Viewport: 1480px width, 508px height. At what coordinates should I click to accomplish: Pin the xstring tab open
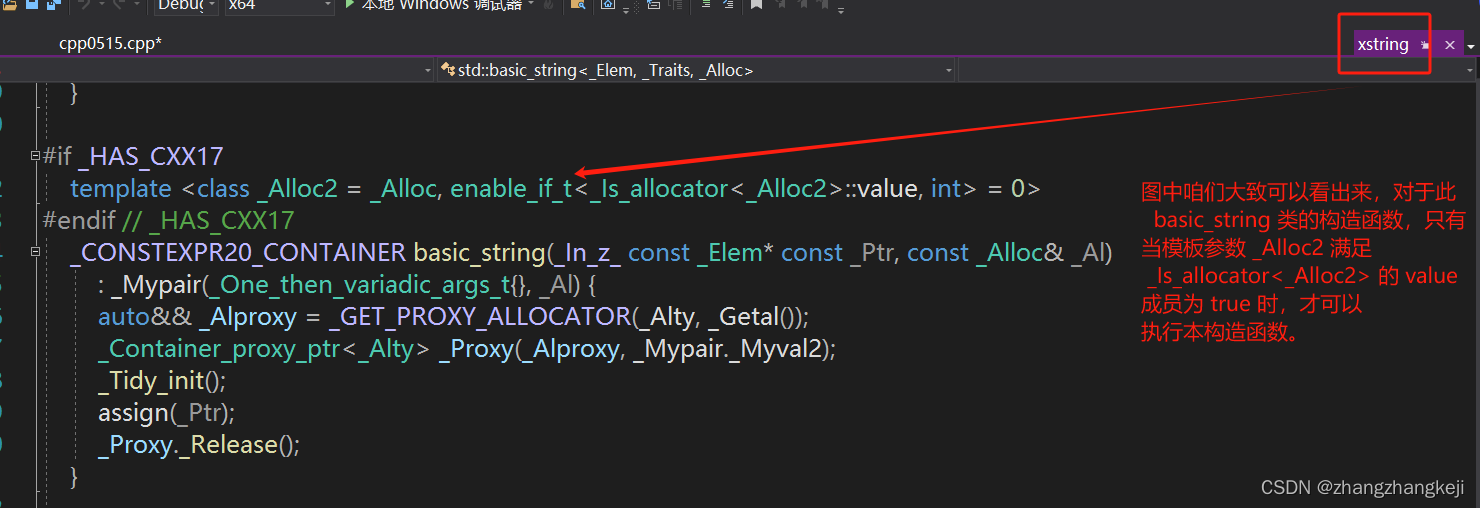(x=1425, y=45)
